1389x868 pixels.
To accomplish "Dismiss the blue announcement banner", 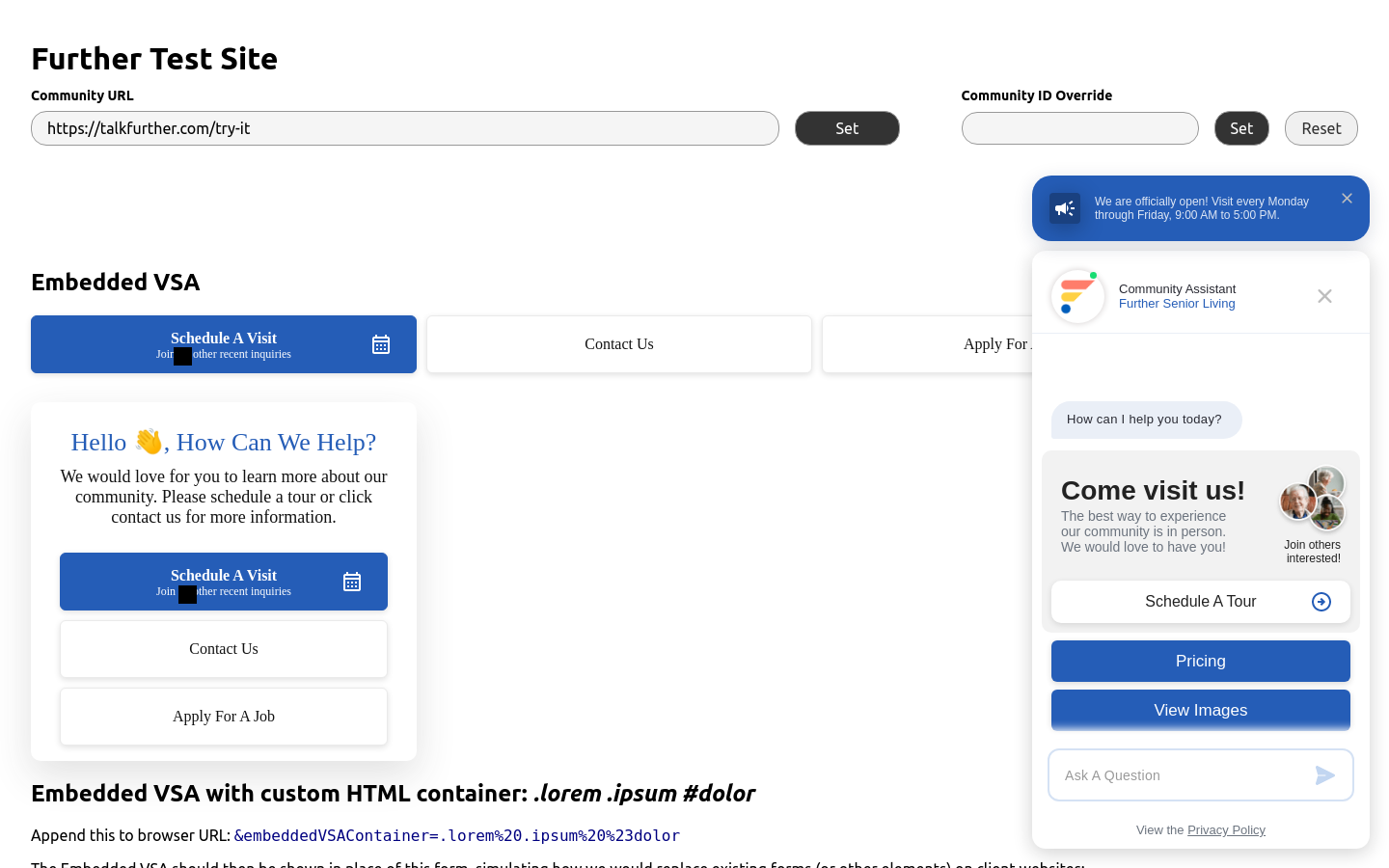I will [1347, 199].
